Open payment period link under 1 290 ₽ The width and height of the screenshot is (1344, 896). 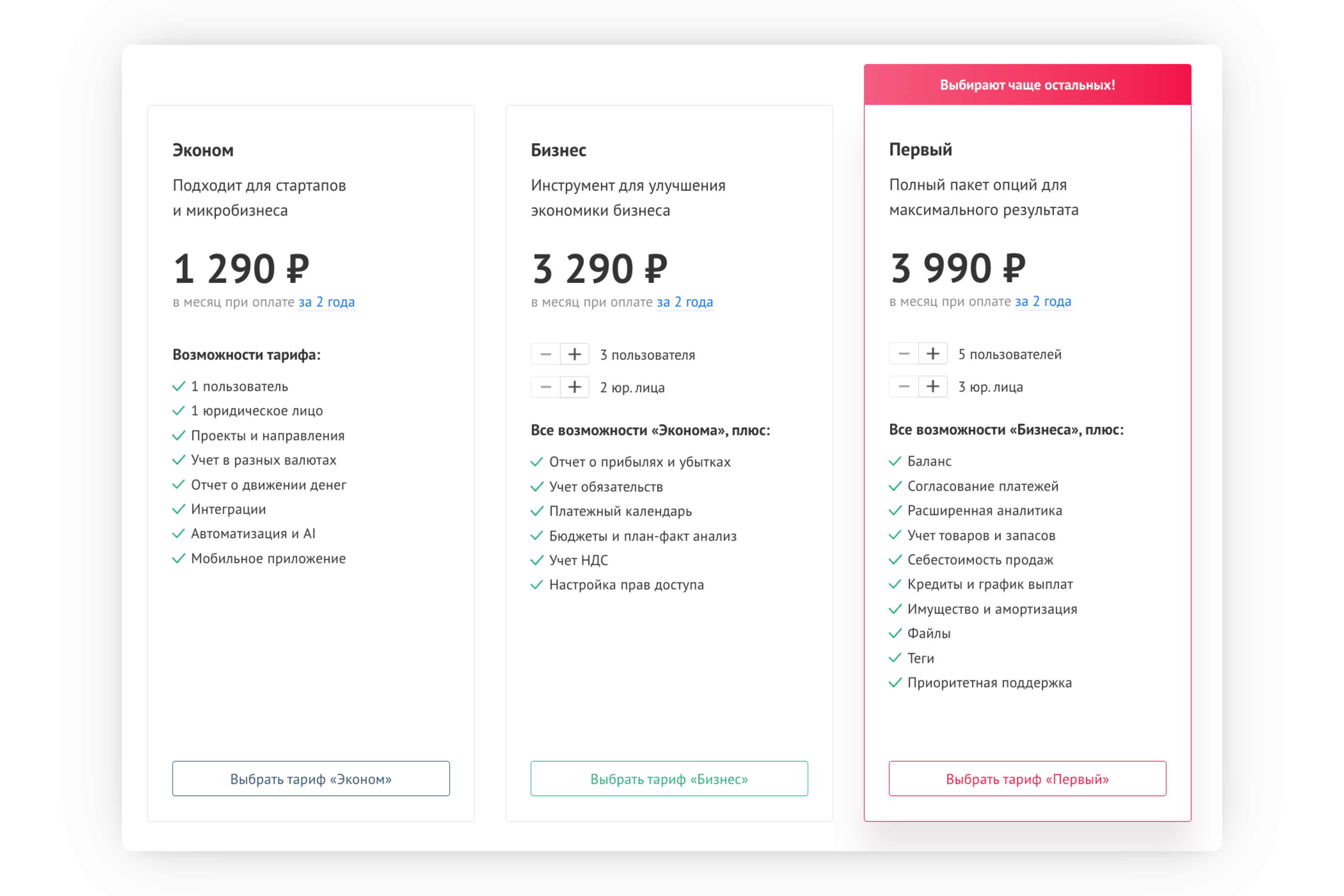[327, 302]
